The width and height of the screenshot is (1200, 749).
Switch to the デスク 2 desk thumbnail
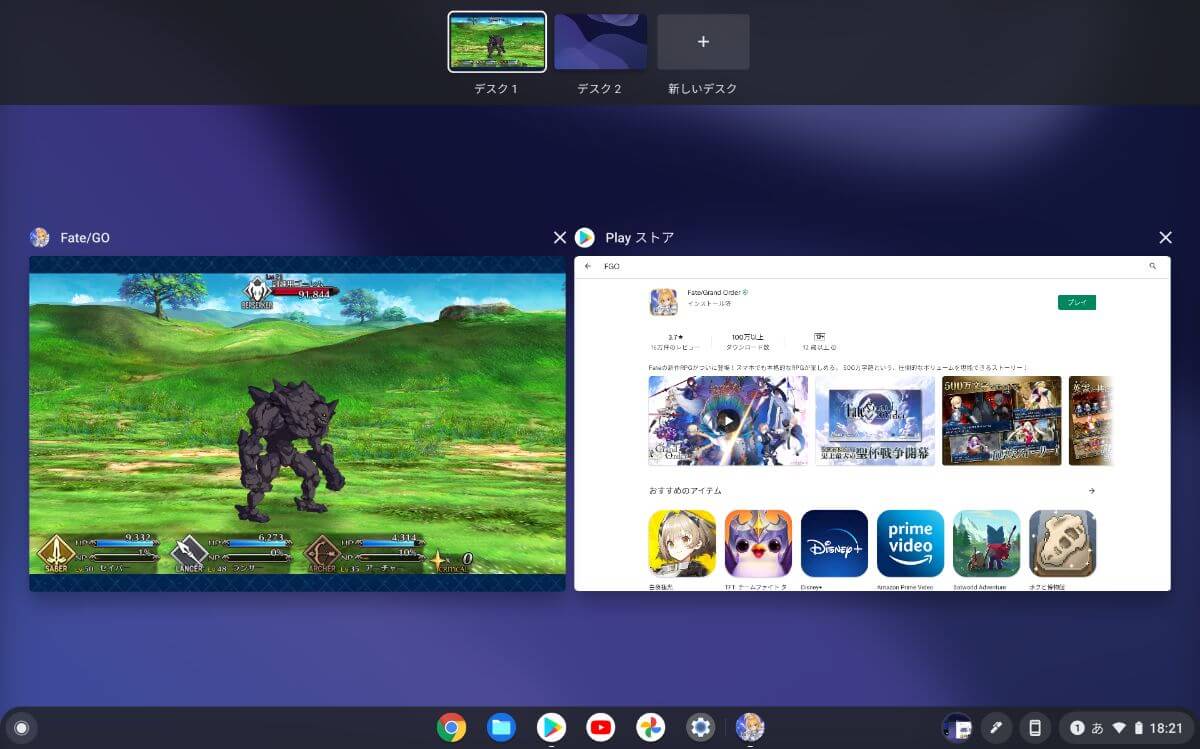pos(600,42)
